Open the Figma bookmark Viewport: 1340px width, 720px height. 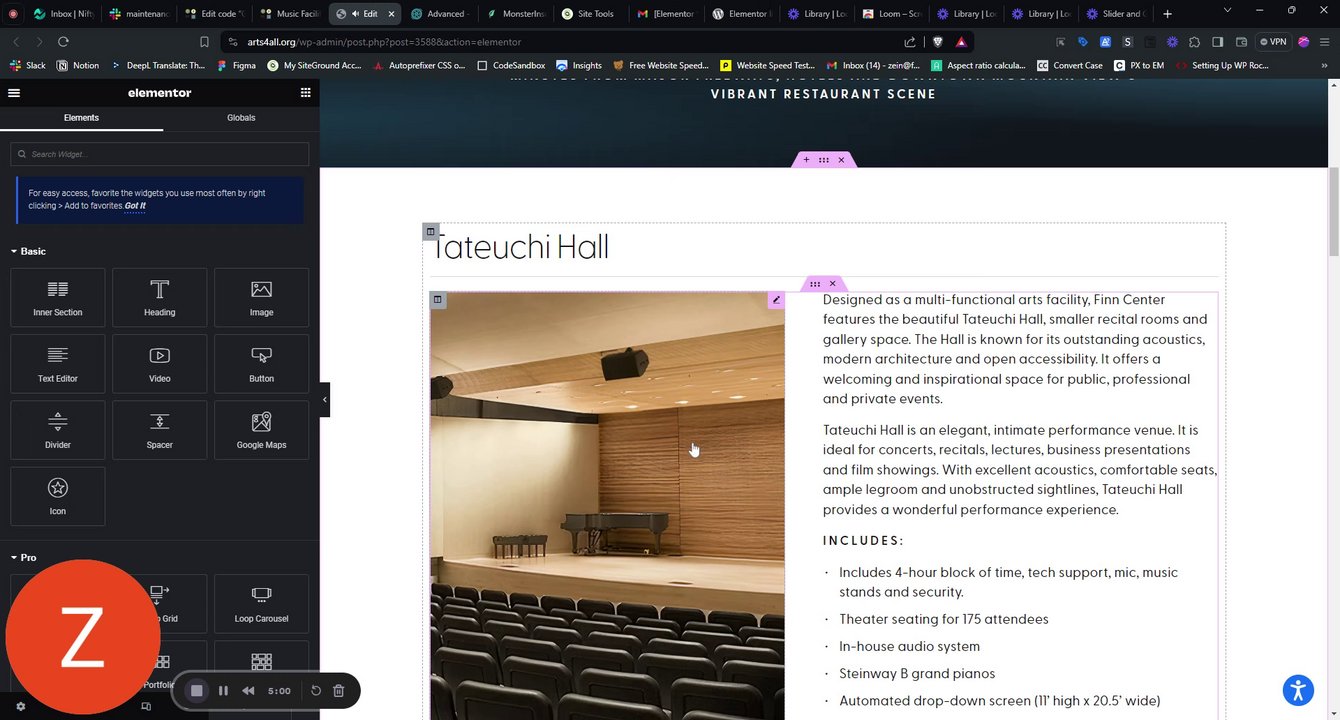pyautogui.click(x=236, y=65)
